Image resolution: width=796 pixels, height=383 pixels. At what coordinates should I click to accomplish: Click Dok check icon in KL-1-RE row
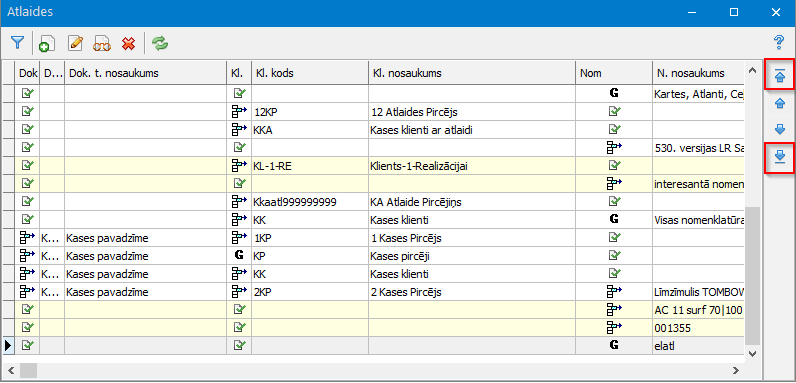tap(28, 165)
